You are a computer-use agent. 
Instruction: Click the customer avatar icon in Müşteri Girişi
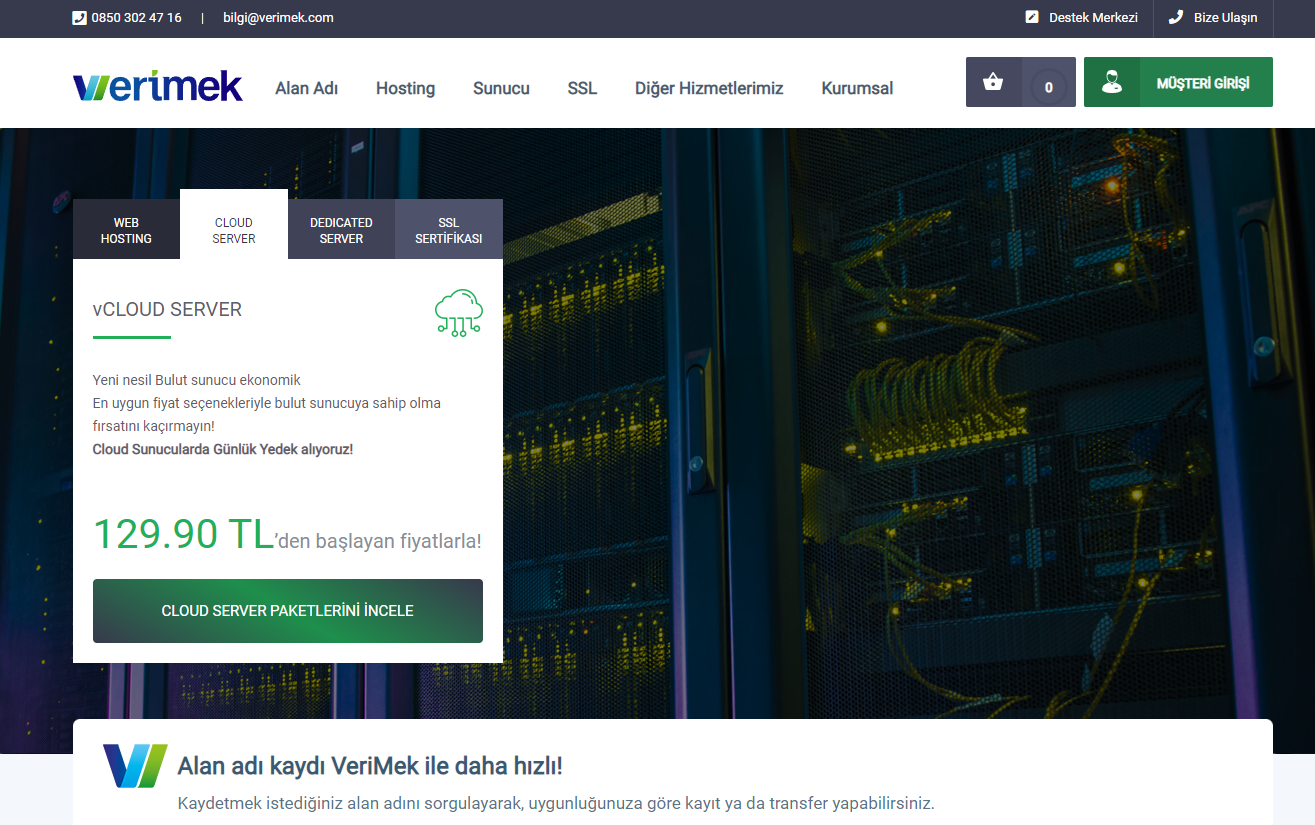pyautogui.click(x=1111, y=82)
